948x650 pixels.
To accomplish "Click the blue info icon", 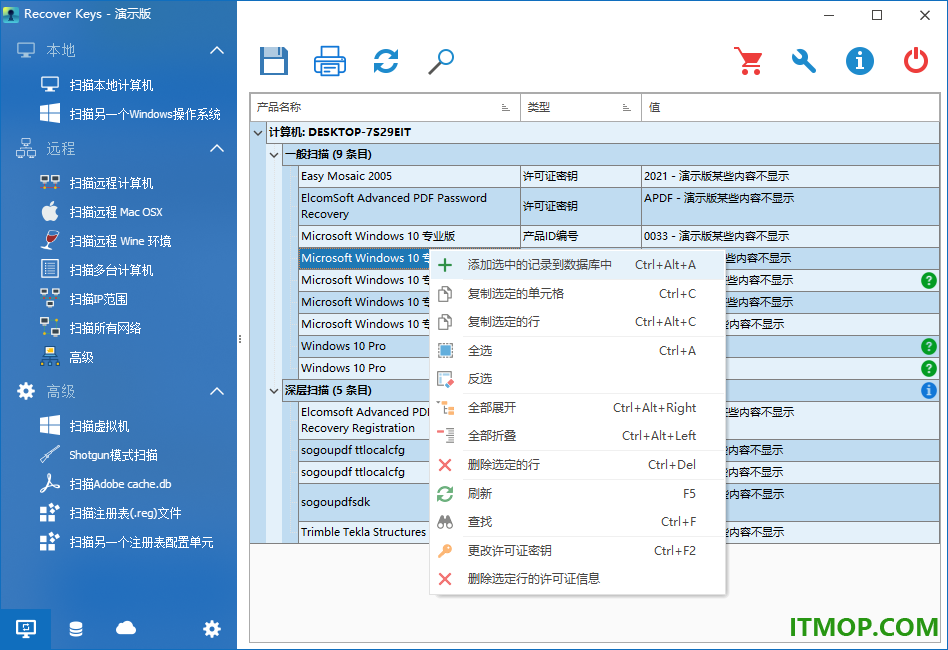I will 859,60.
